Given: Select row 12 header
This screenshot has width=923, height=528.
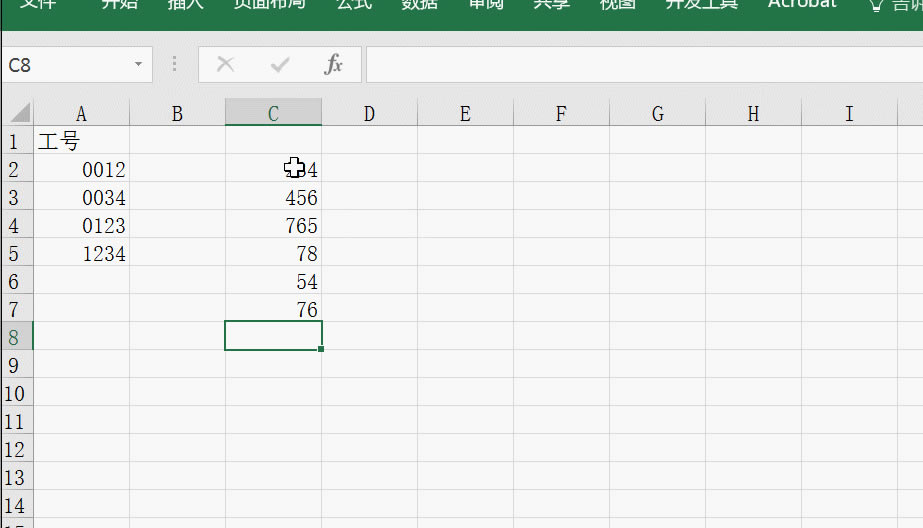Looking at the screenshot, I should [17, 449].
